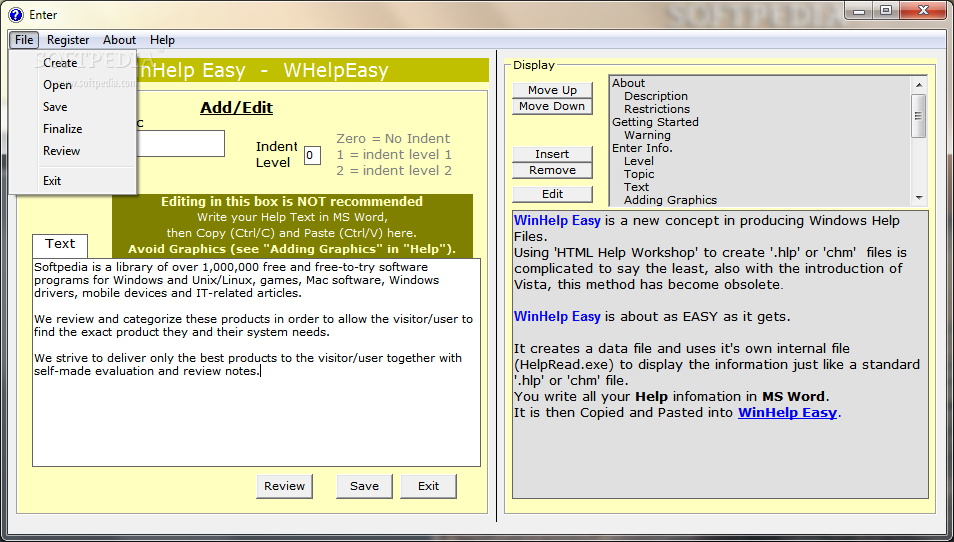
Task: Select Adding Graphics in the topic list
Action: (670, 200)
